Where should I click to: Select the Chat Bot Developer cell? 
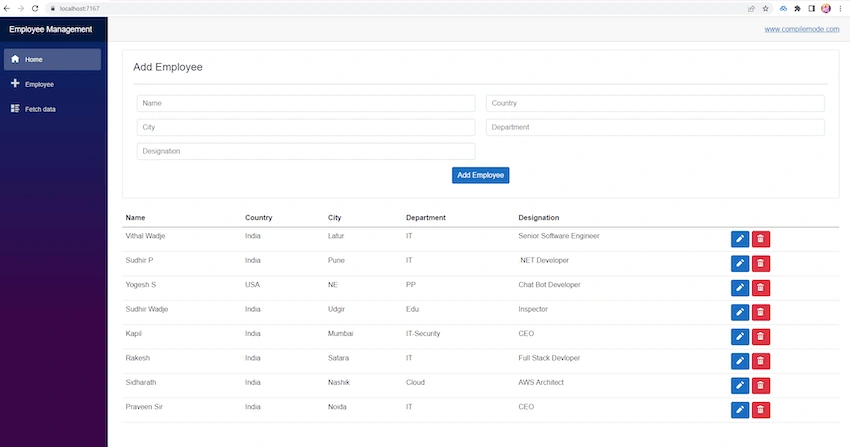pyautogui.click(x=549, y=285)
